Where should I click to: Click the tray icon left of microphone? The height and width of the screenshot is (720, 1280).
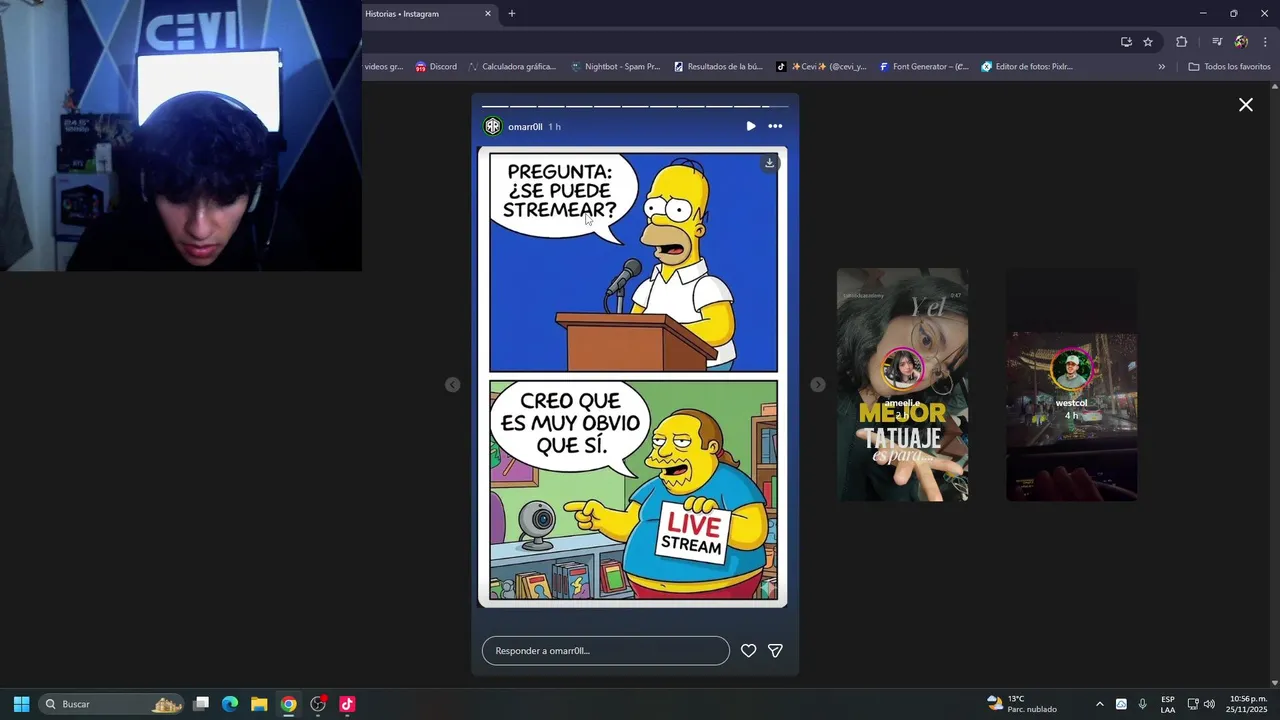(1121, 704)
